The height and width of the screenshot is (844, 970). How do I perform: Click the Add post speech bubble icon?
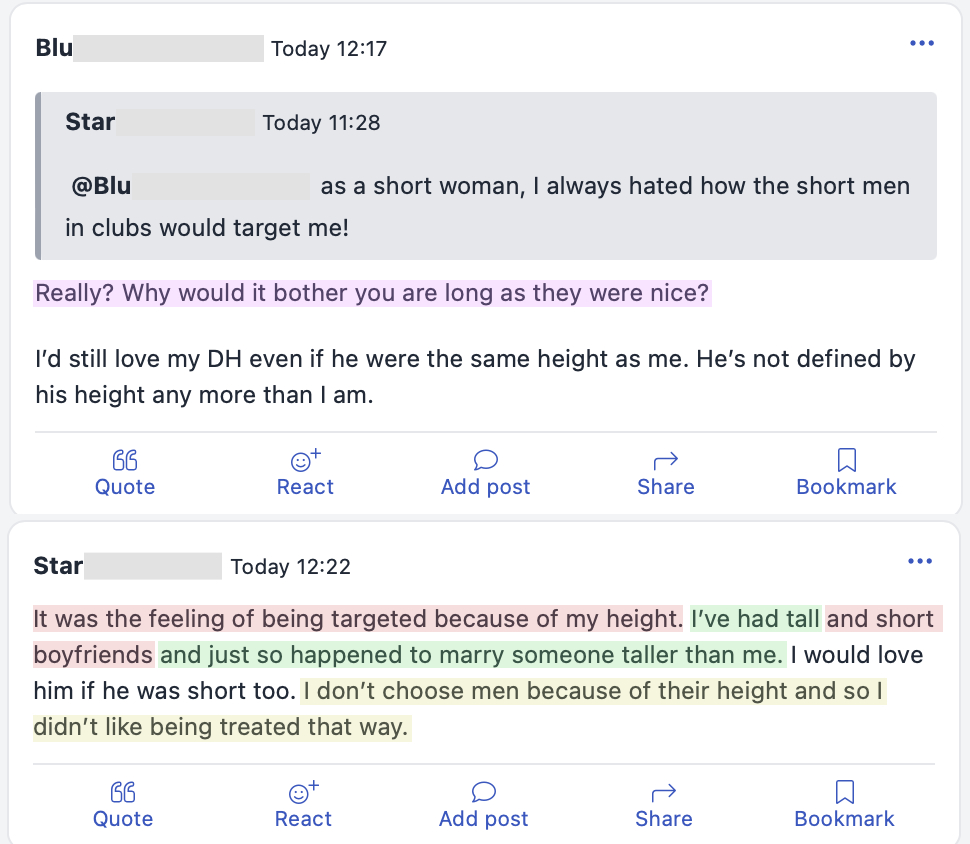point(485,460)
